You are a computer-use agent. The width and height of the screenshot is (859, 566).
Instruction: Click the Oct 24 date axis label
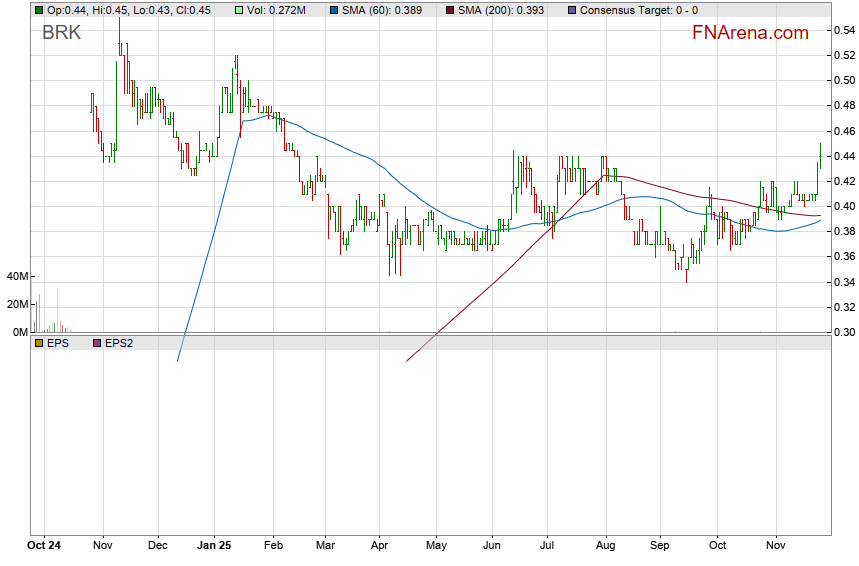[45, 547]
